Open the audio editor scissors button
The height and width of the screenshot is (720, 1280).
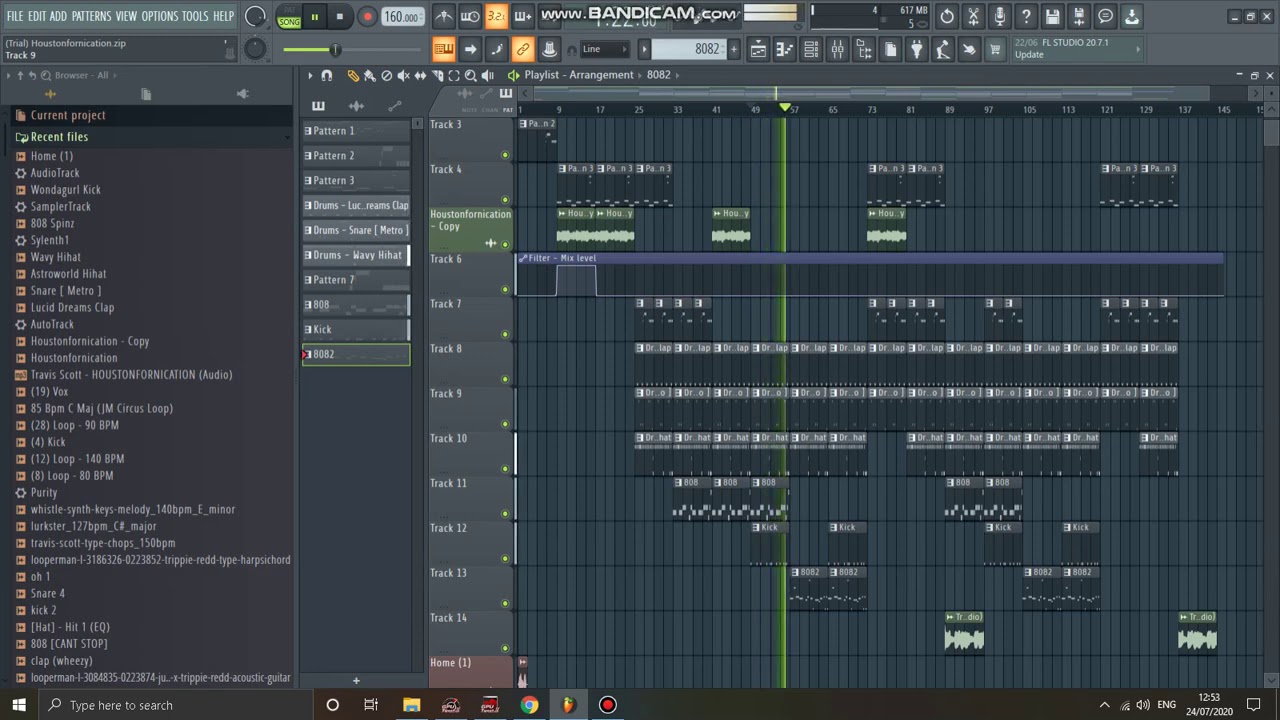[973, 16]
